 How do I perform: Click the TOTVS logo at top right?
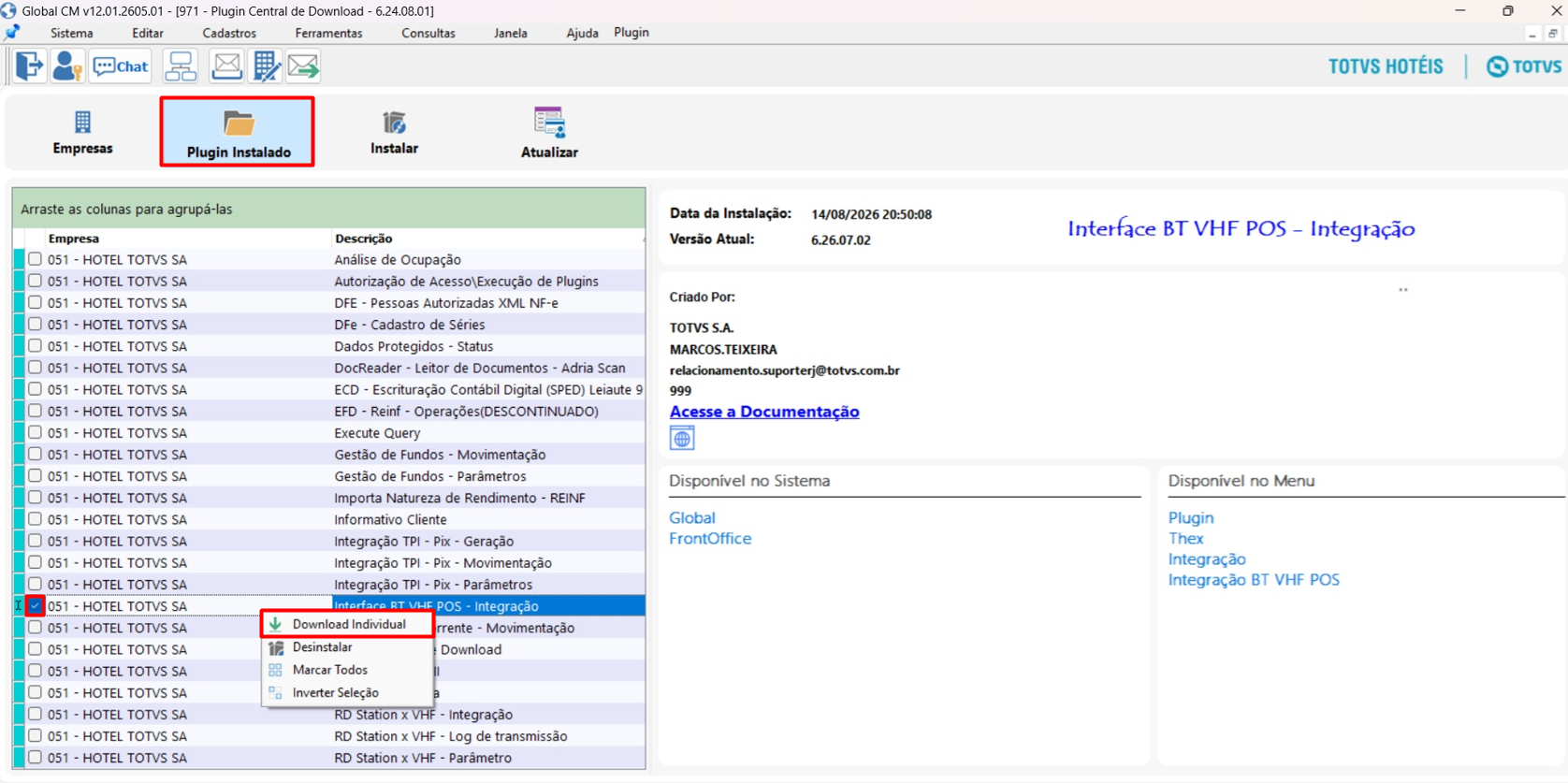pos(1524,66)
